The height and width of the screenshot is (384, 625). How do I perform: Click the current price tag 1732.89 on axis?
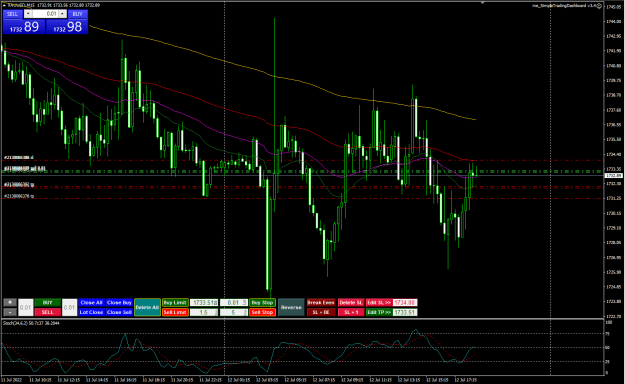[x=614, y=175]
